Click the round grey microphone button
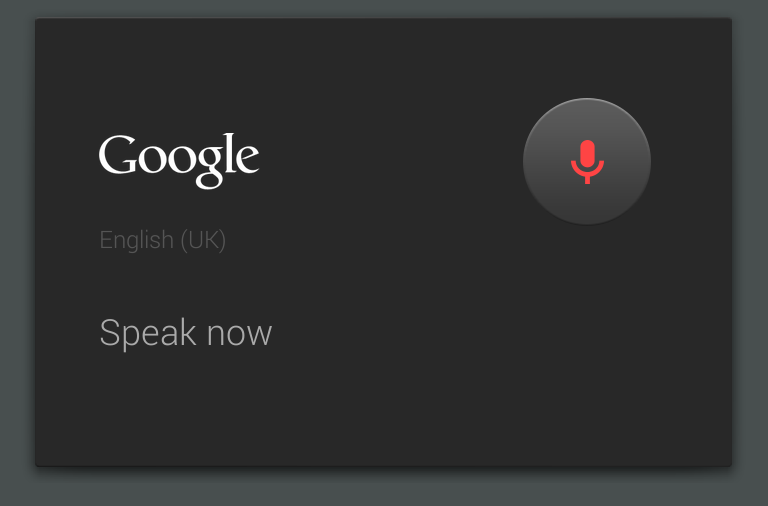The image size is (768, 506). [587, 161]
